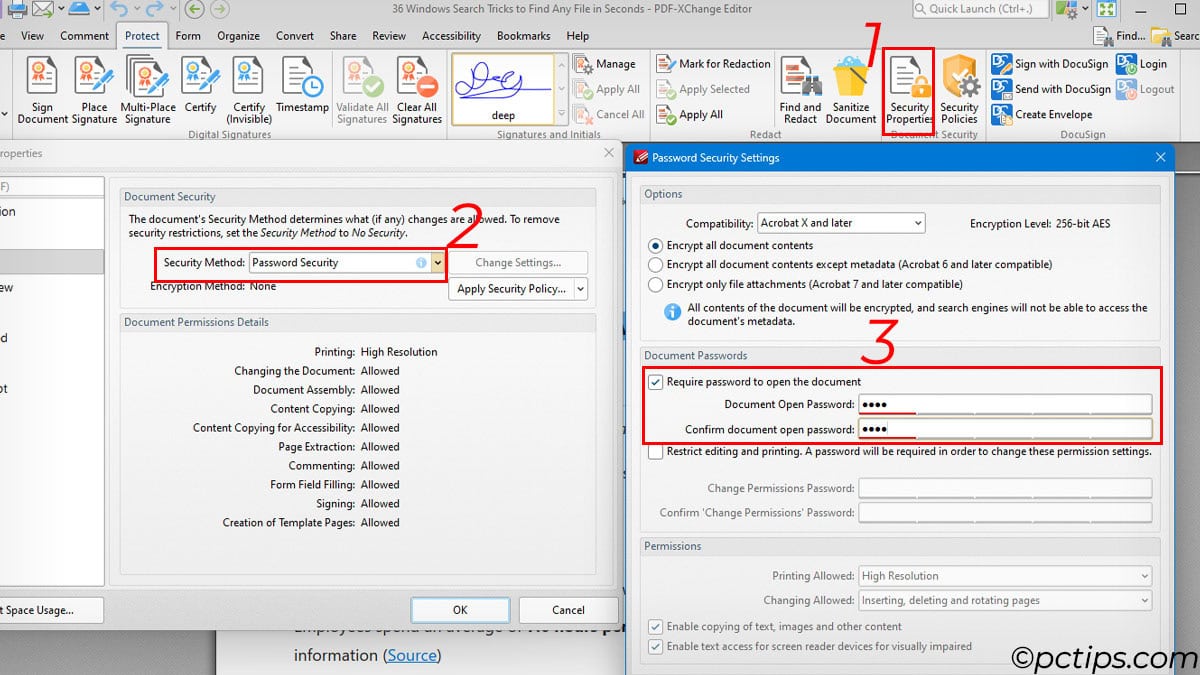Open Security Policies icon
Image resolution: width=1200 pixels, height=675 pixels.
[959, 90]
